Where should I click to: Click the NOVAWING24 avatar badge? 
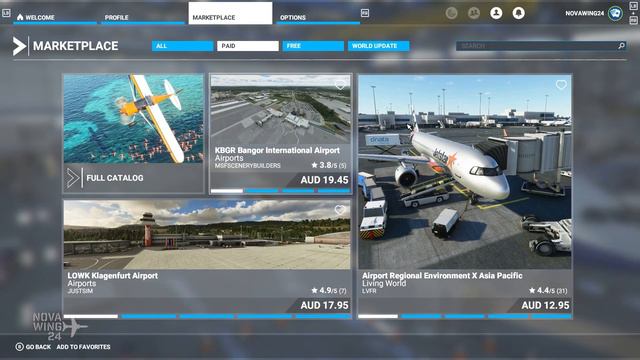(x=615, y=13)
